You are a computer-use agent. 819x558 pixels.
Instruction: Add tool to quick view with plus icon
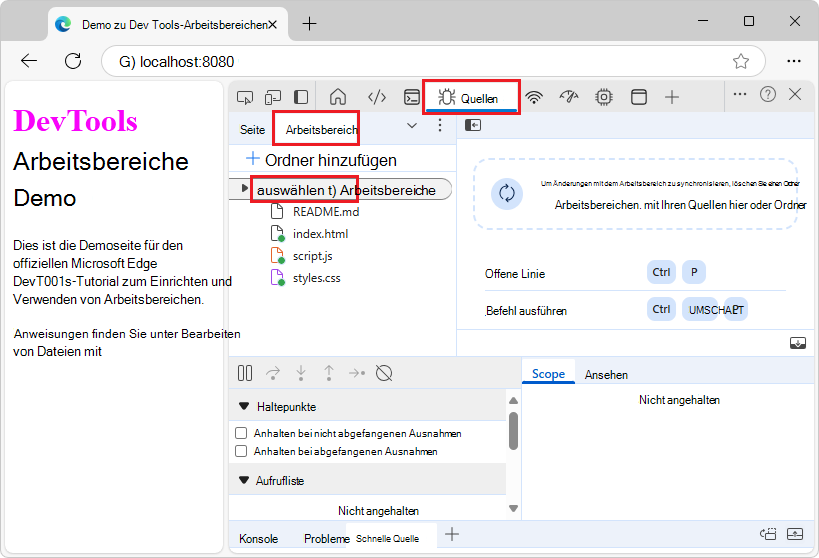(x=452, y=534)
